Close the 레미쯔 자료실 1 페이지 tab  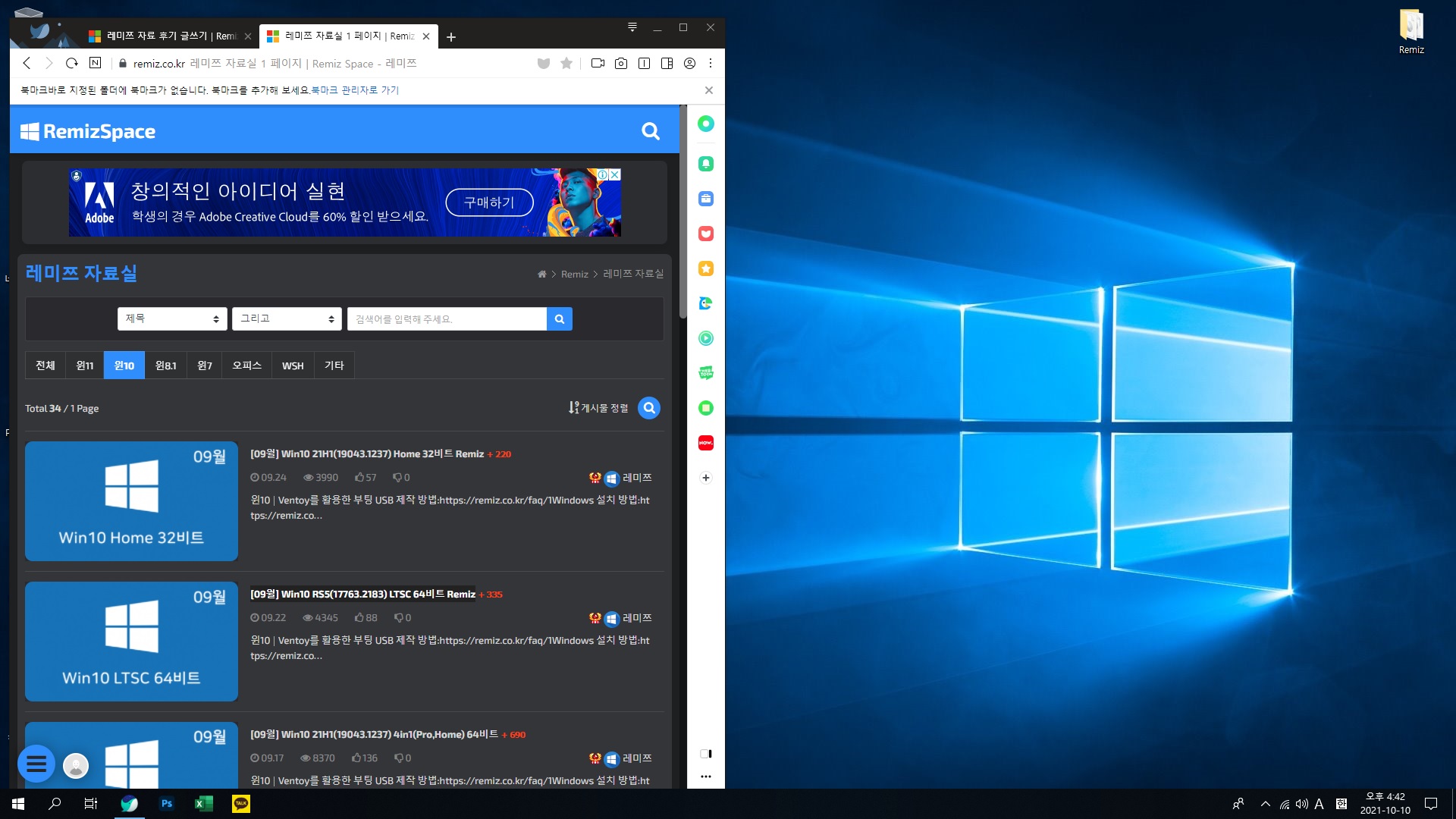426,36
